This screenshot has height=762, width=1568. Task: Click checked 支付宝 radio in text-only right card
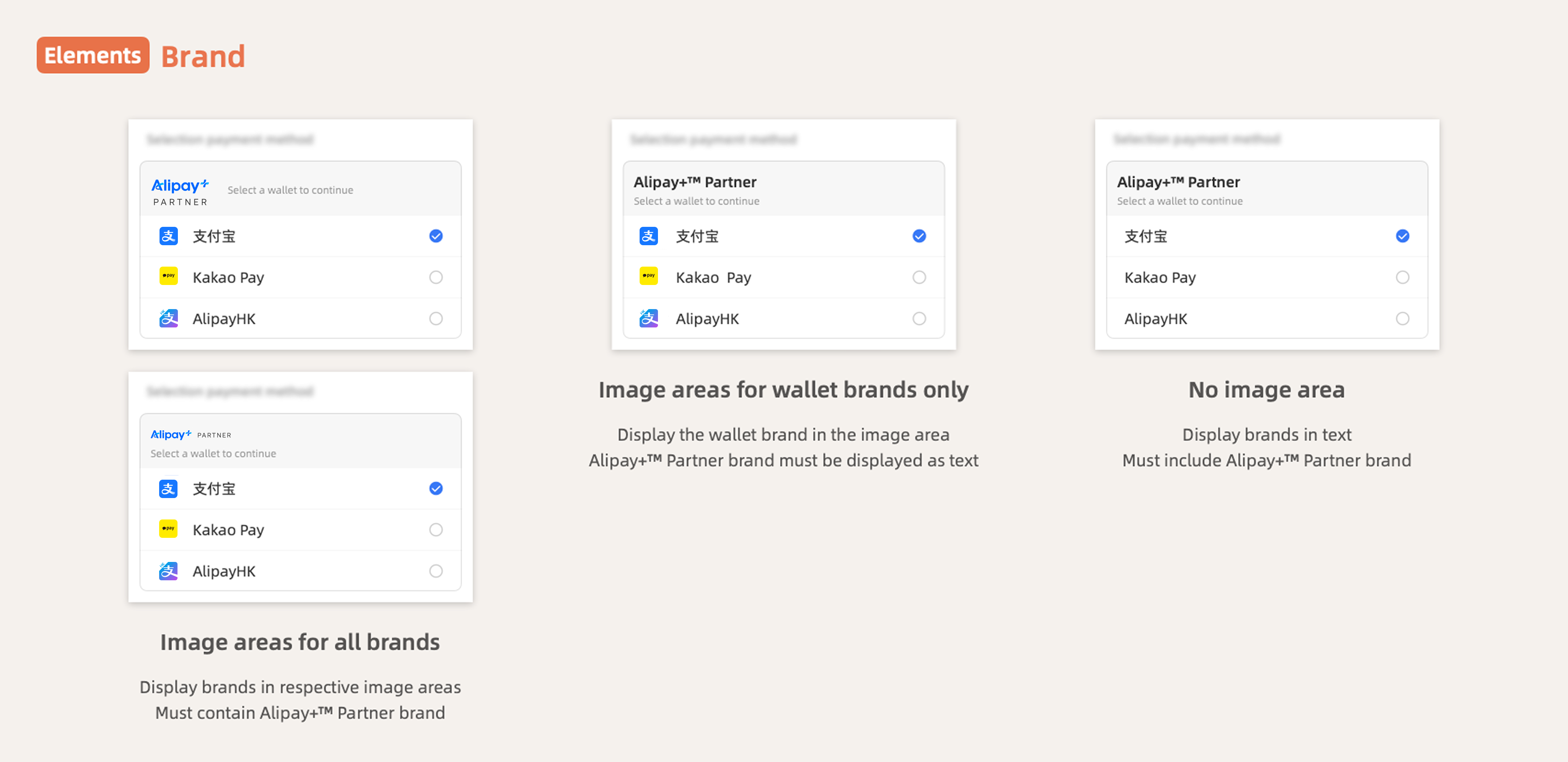point(1402,236)
